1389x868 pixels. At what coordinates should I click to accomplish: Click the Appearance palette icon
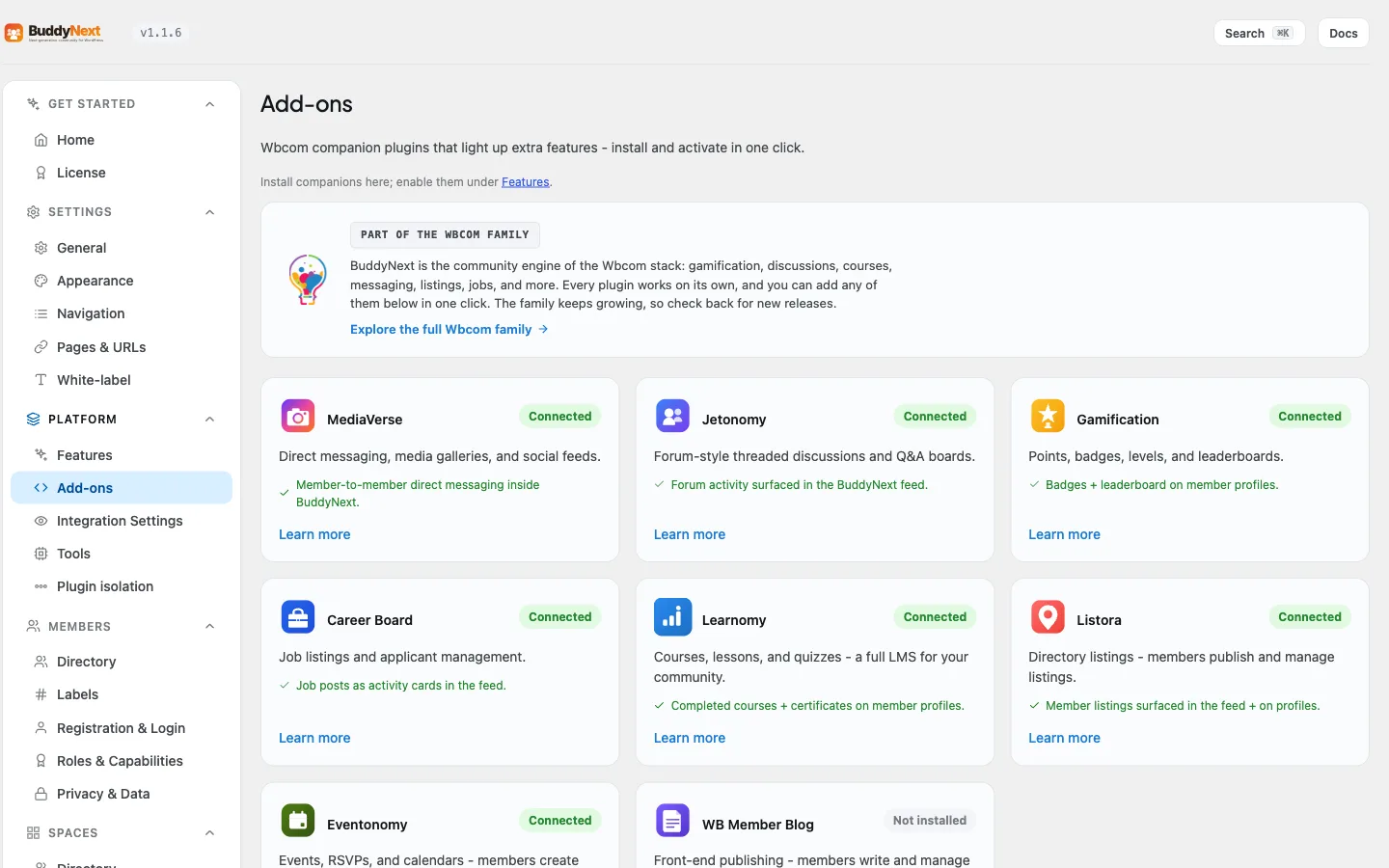click(41, 281)
